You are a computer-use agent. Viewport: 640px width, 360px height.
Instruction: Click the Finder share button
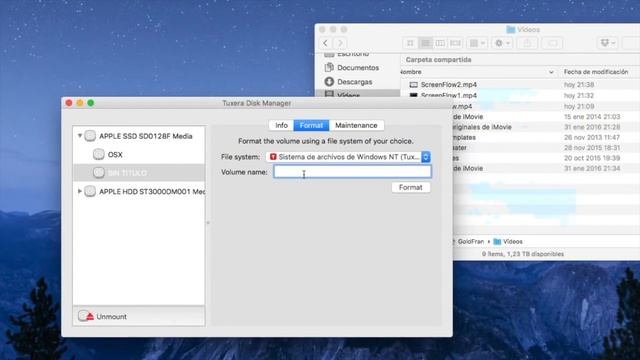click(527, 43)
